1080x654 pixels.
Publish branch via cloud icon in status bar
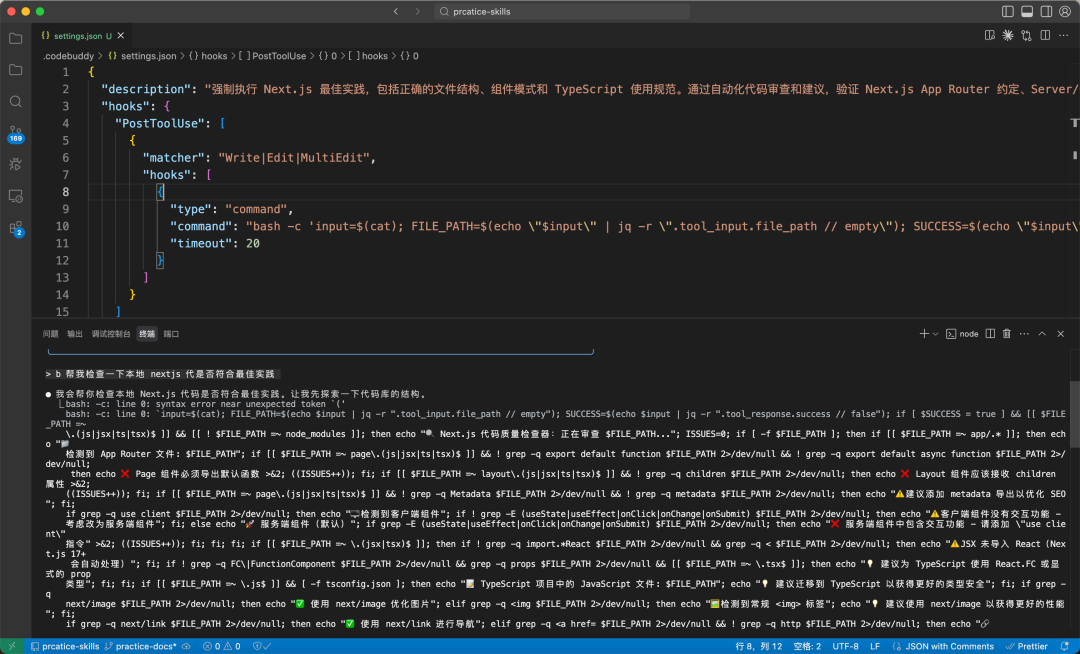point(186,646)
